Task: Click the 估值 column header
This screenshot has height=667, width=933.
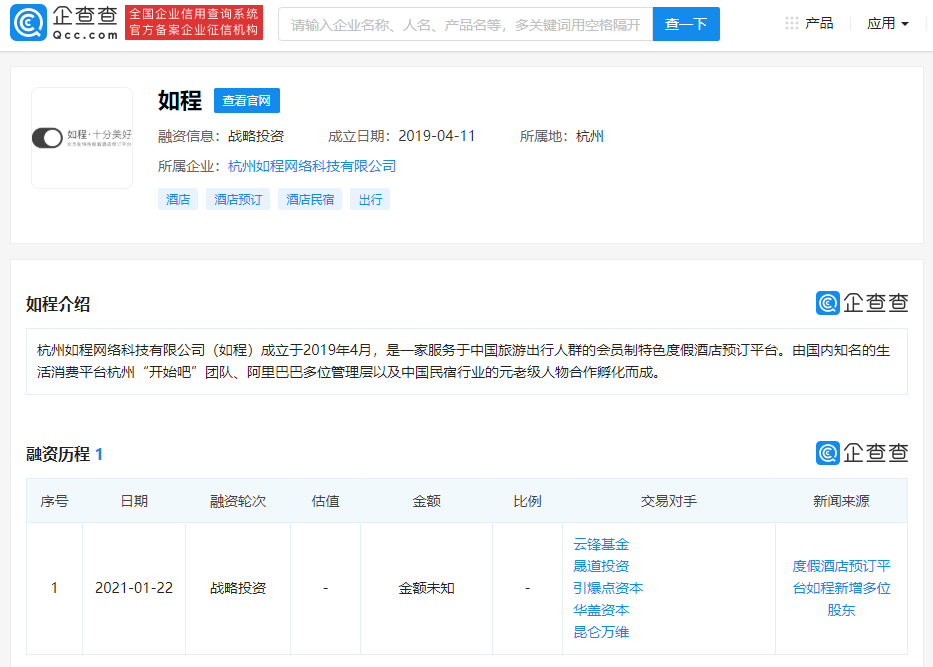Action: tap(325, 501)
